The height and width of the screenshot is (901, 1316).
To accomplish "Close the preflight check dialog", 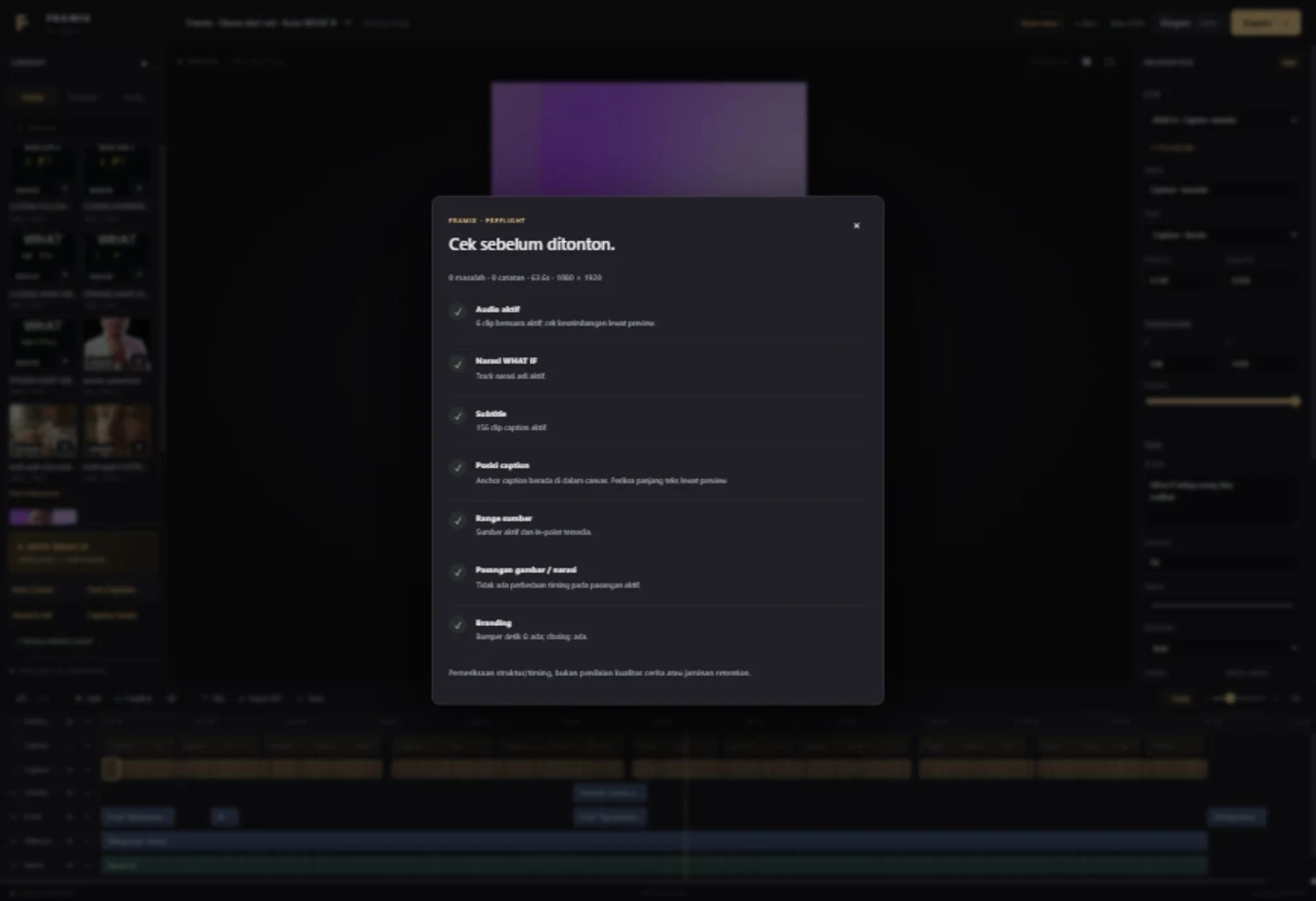I will pyautogui.click(x=856, y=226).
